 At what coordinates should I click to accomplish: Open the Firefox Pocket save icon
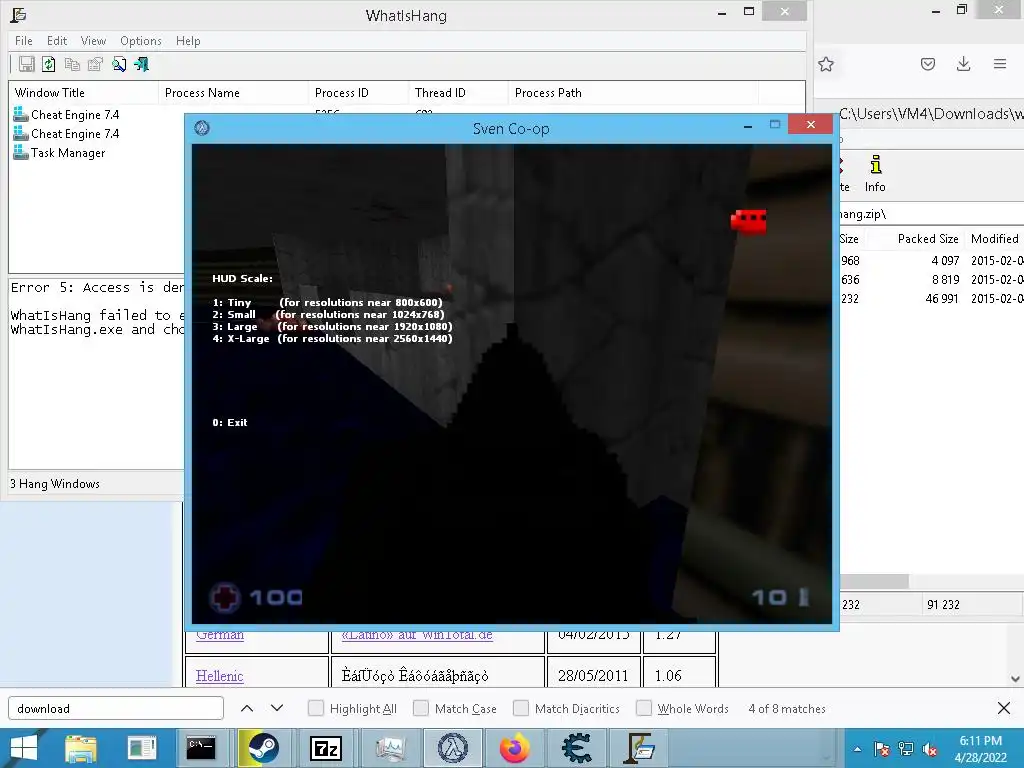tap(927, 64)
